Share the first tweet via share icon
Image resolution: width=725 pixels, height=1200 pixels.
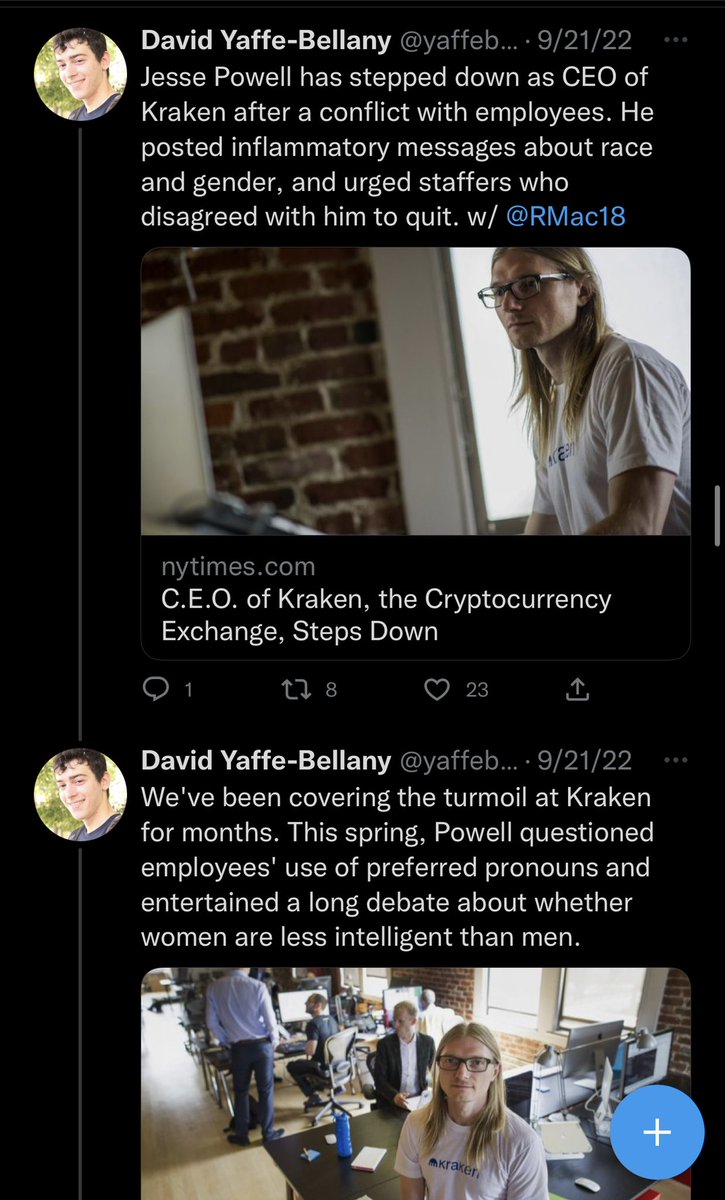(578, 689)
